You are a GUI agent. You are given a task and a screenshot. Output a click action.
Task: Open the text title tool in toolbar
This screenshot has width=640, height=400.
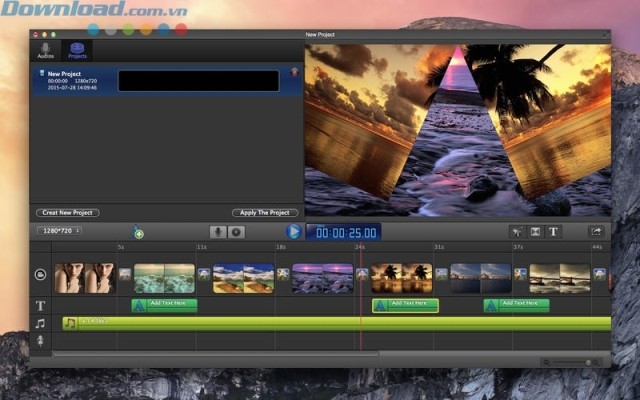click(553, 231)
